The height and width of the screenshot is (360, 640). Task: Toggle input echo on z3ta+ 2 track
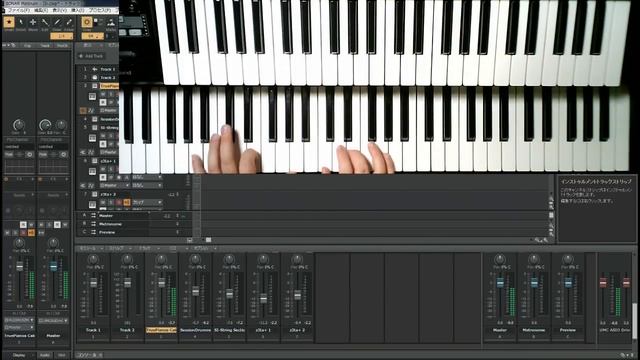pos(127,202)
